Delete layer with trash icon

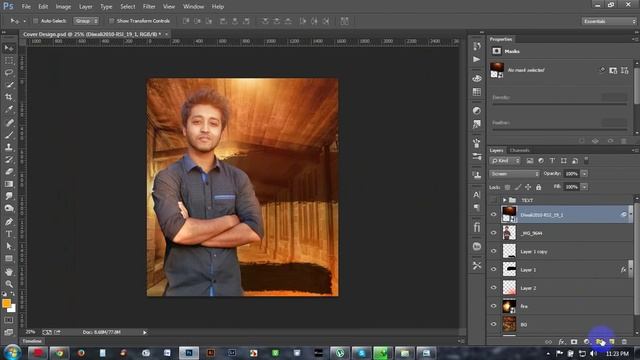624,342
